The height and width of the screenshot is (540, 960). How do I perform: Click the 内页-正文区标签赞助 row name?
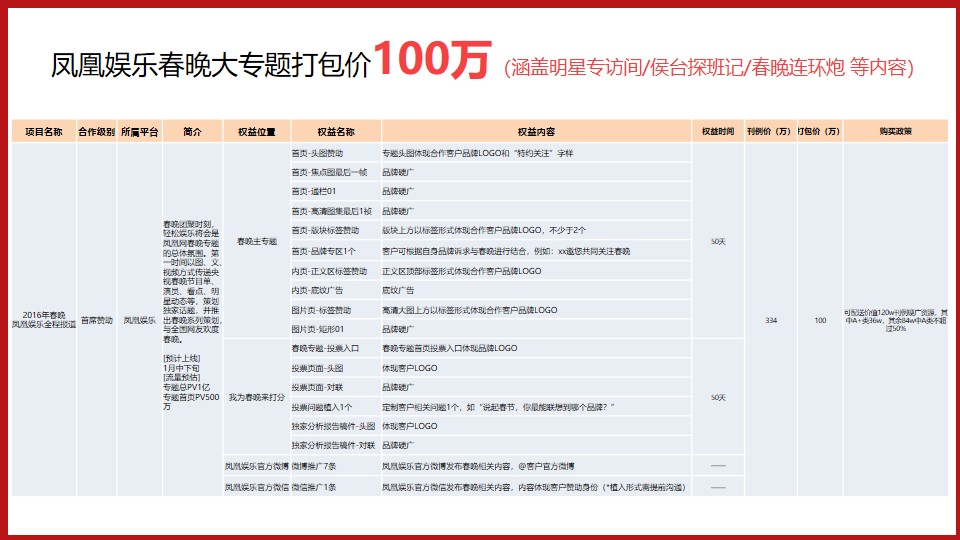[x=329, y=271]
